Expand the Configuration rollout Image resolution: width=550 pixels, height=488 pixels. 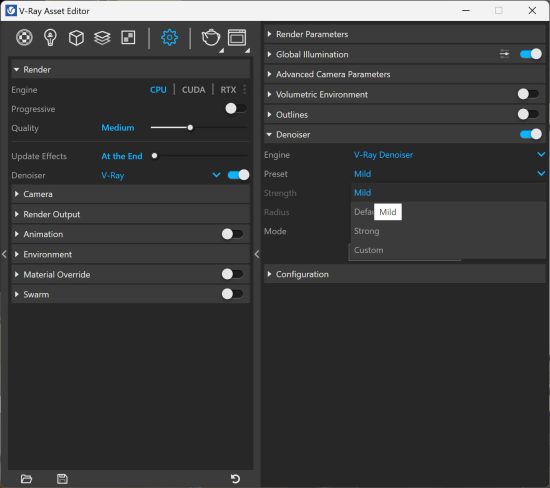tap(404, 274)
